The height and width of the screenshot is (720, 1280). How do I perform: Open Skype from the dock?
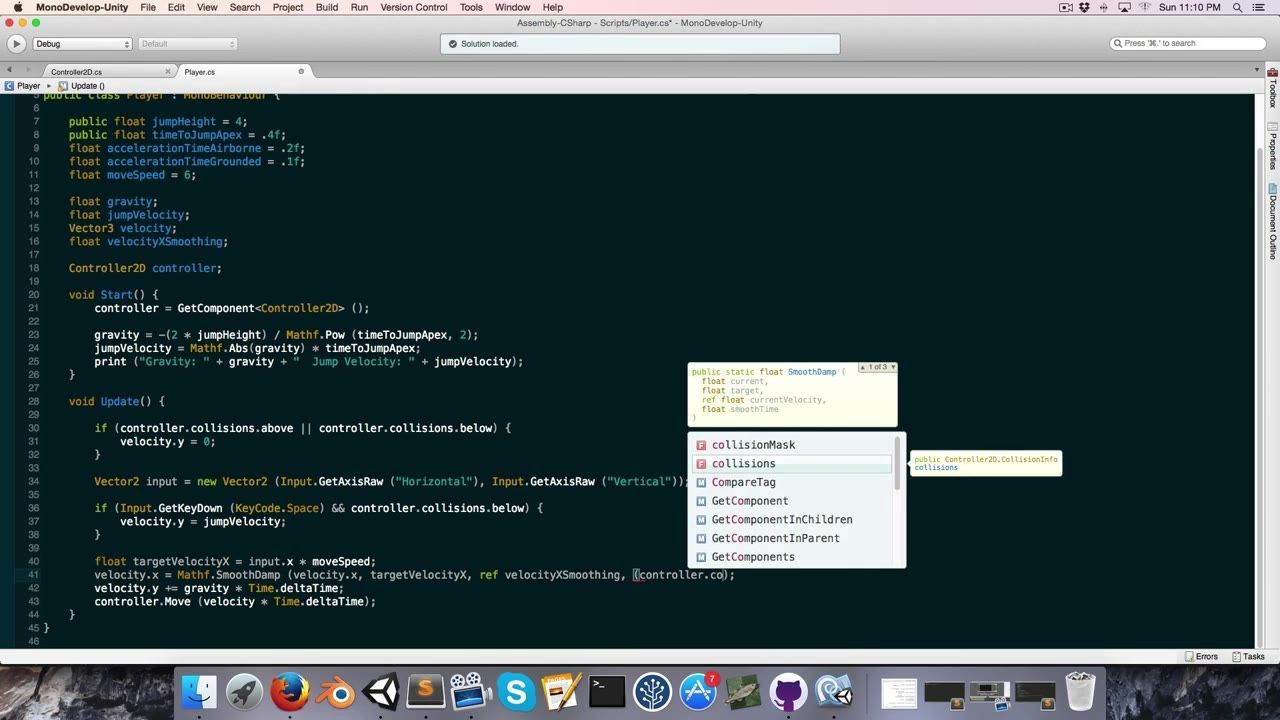(x=517, y=692)
